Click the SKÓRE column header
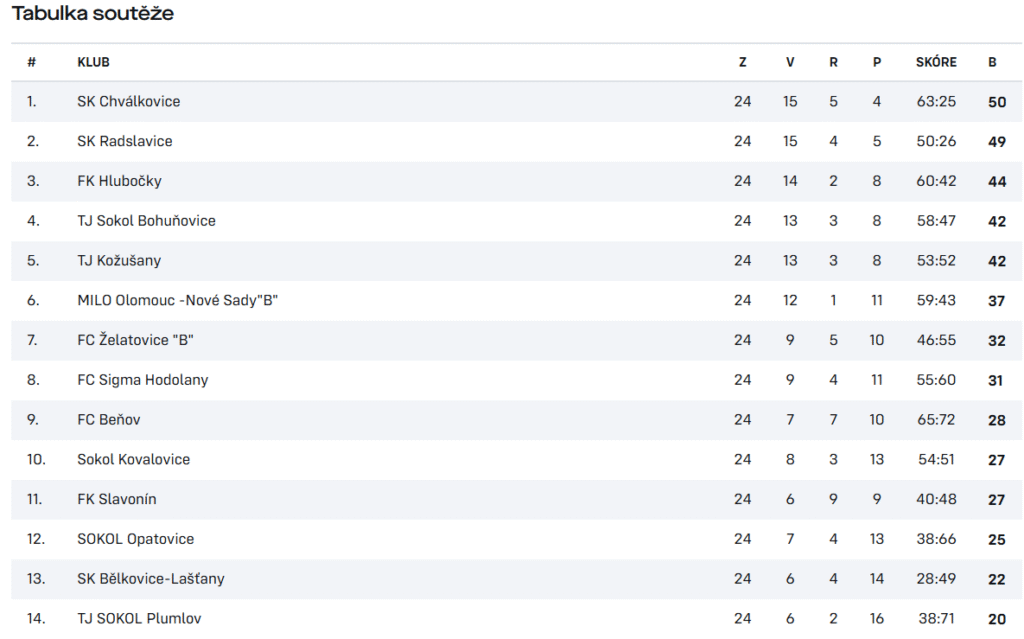This screenshot has width=1024, height=639. (x=936, y=62)
